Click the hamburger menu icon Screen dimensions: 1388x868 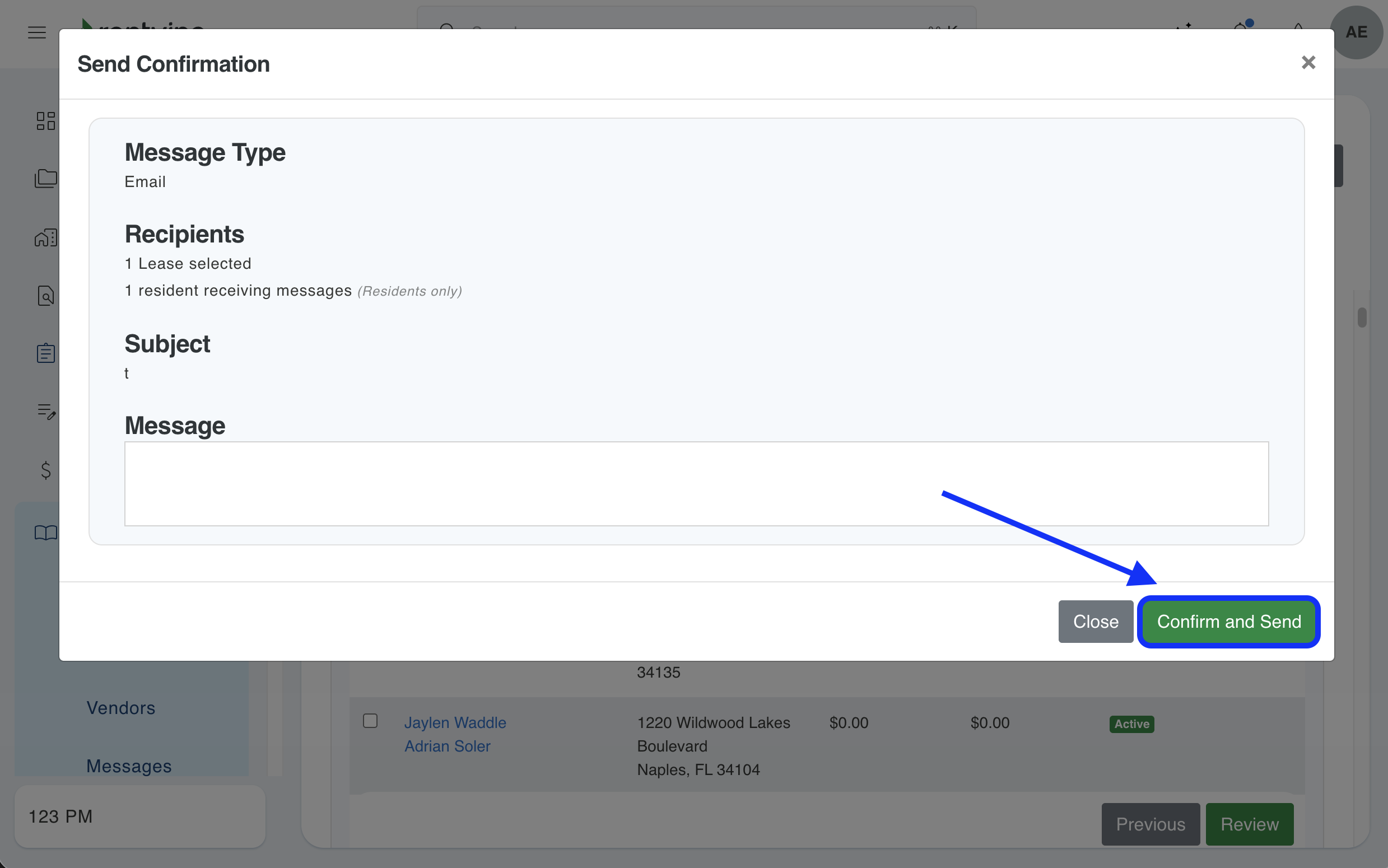pyautogui.click(x=37, y=32)
